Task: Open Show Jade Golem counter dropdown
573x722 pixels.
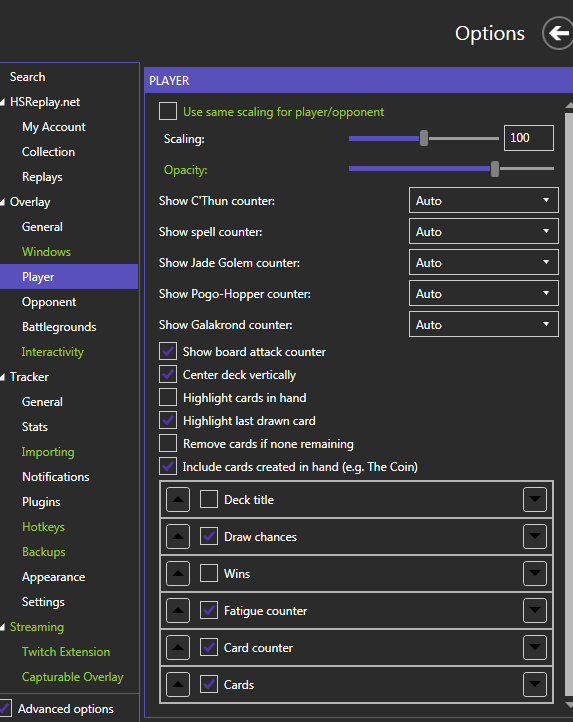Action: (484, 262)
